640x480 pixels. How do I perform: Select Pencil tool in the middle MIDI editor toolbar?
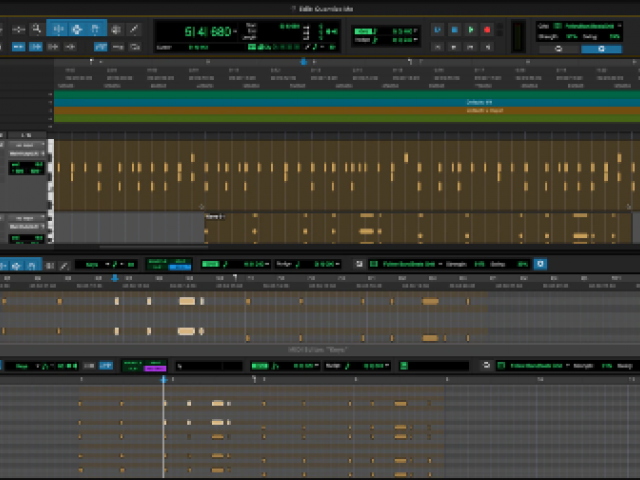point(64,266)
